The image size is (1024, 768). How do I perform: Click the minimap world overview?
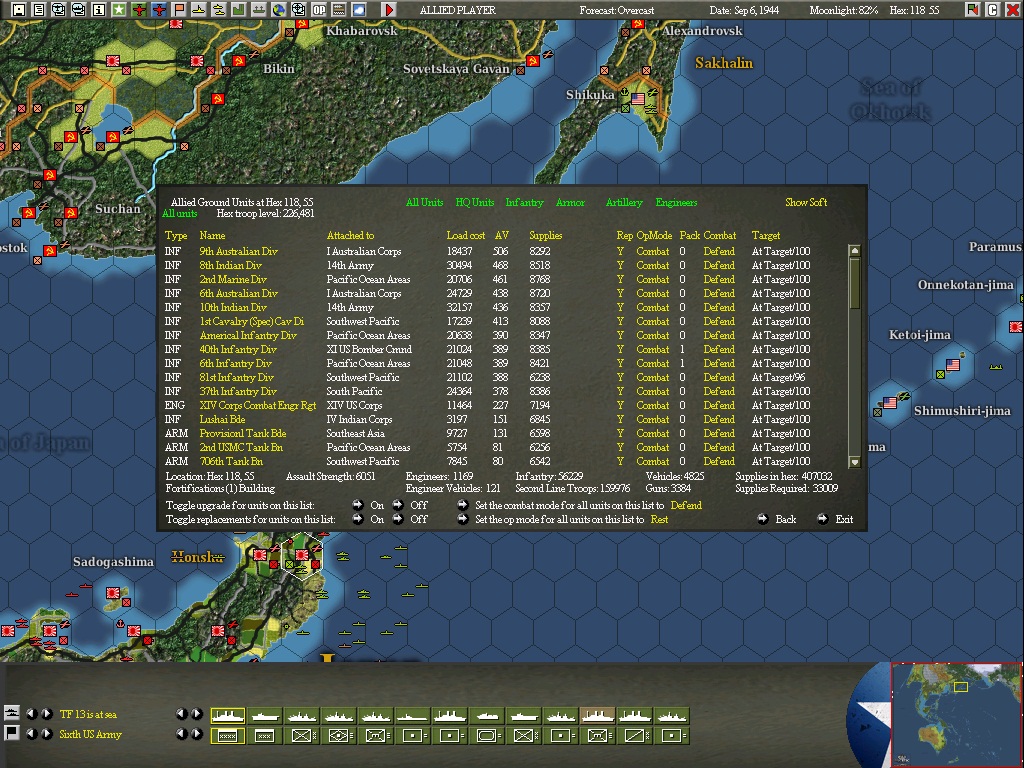tap(957, 714)
